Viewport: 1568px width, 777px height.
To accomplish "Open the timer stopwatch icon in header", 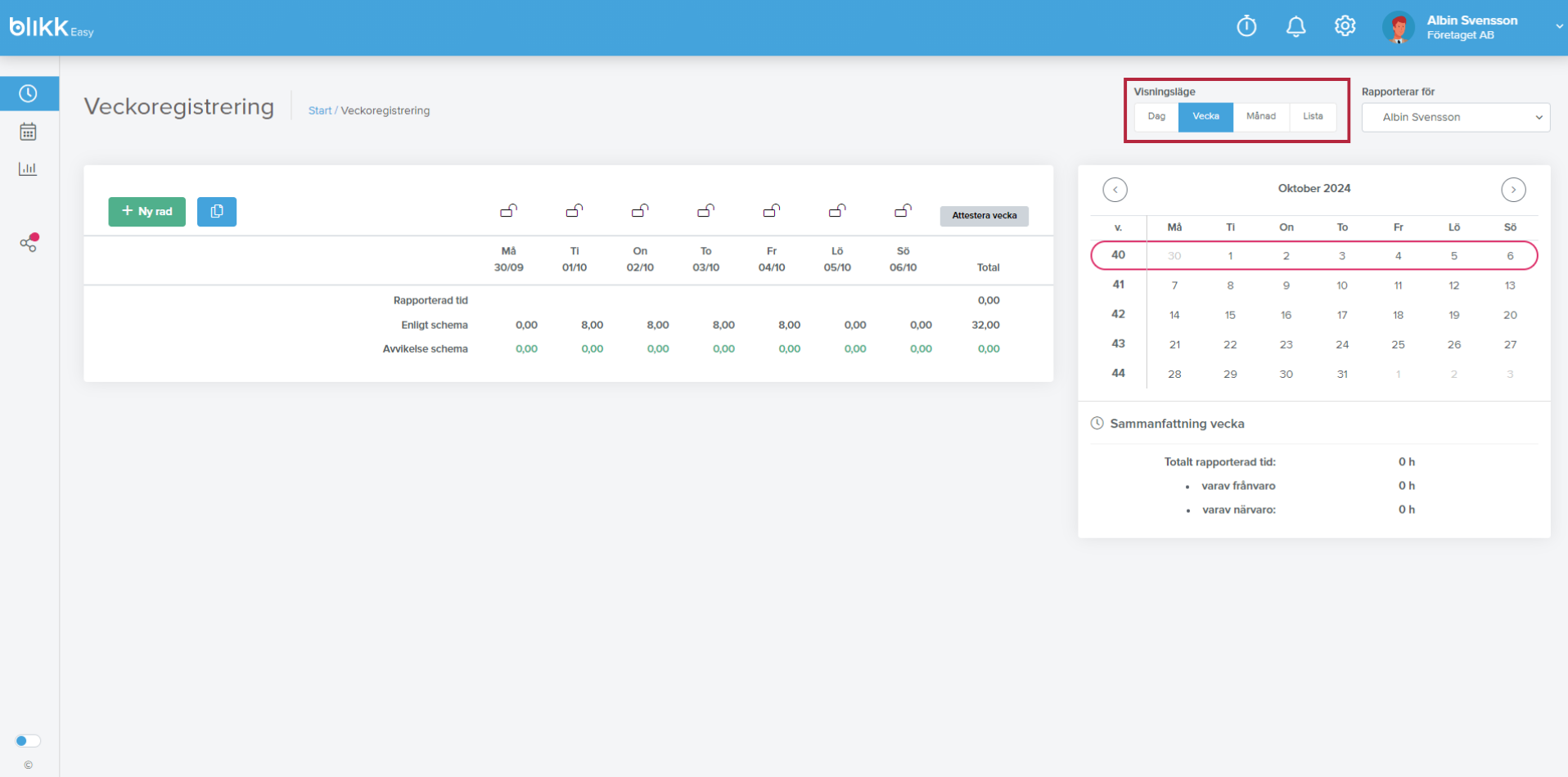I will pos(1246,26).
